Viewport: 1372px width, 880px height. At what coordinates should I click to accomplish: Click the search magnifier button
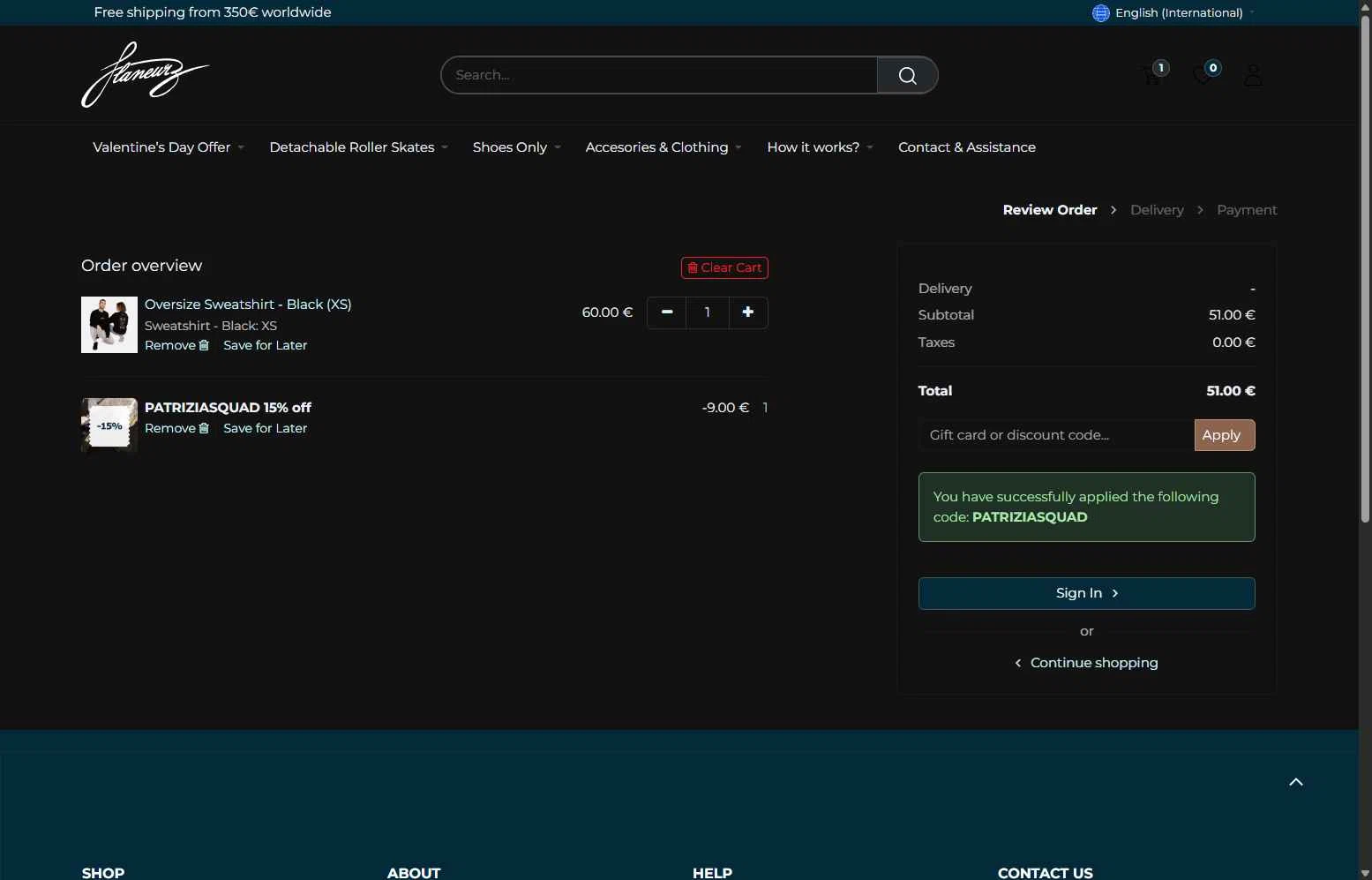pyautogui.click(x=907, y=75)
